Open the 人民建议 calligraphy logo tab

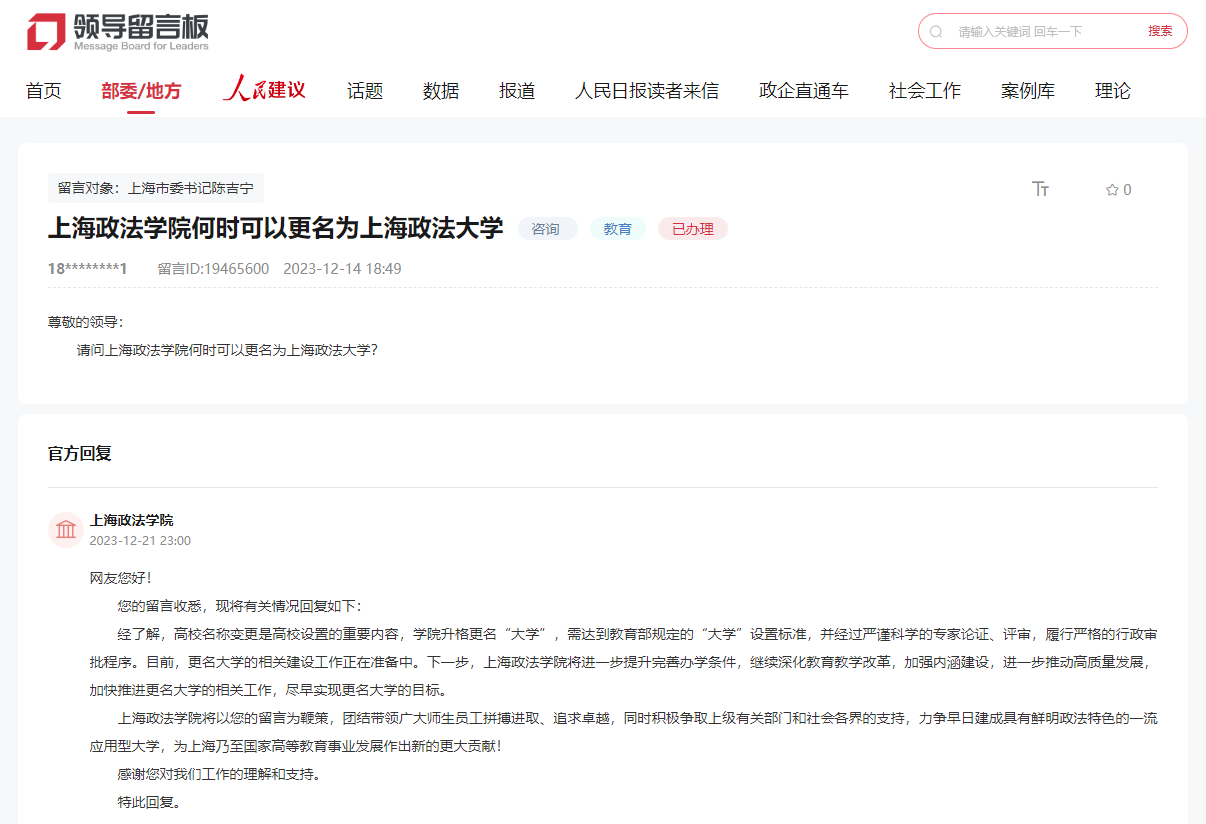click(x=264, y=90)
